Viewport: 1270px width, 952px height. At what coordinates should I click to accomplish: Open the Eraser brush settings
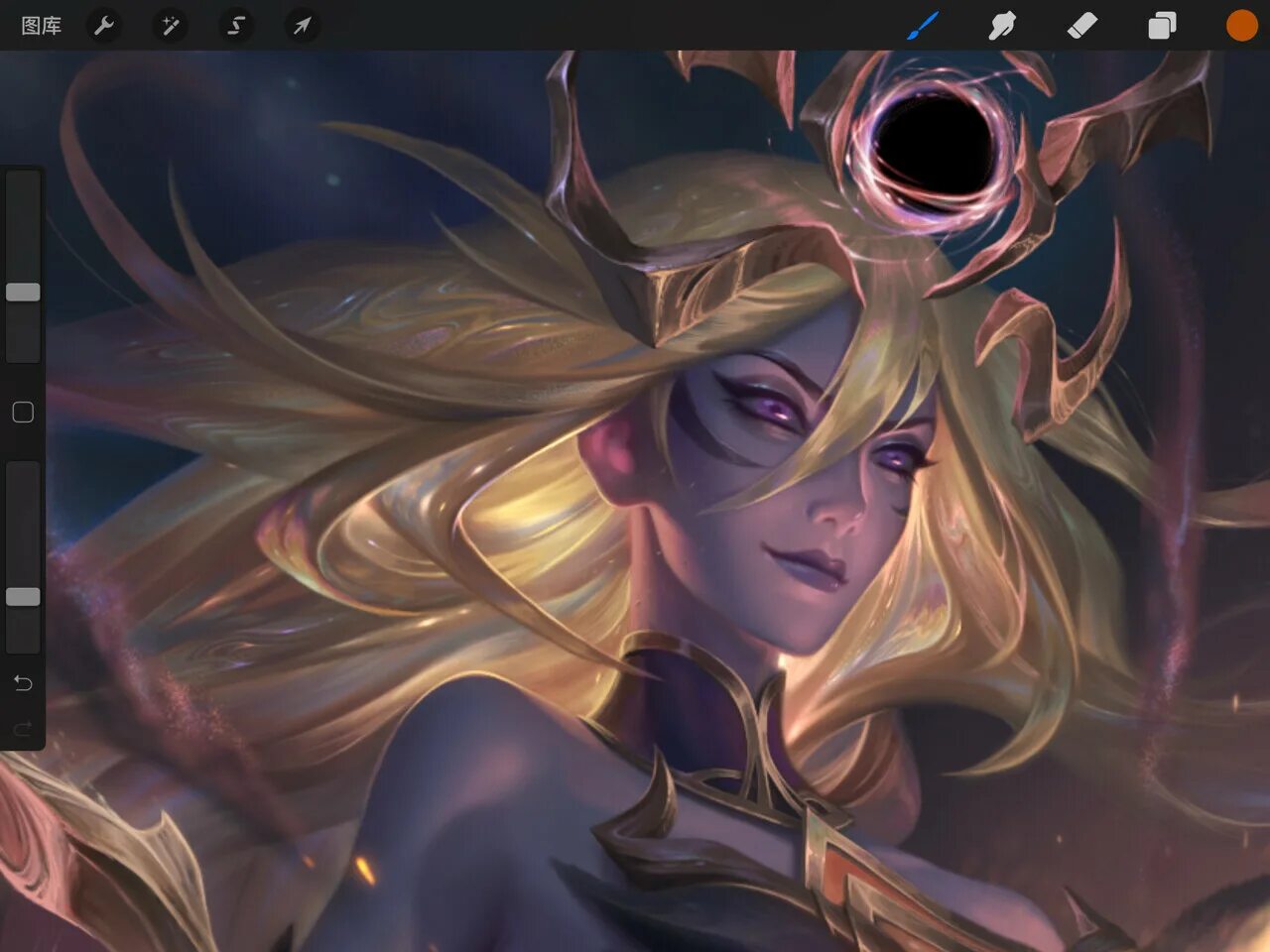[x=1082, y=26]
